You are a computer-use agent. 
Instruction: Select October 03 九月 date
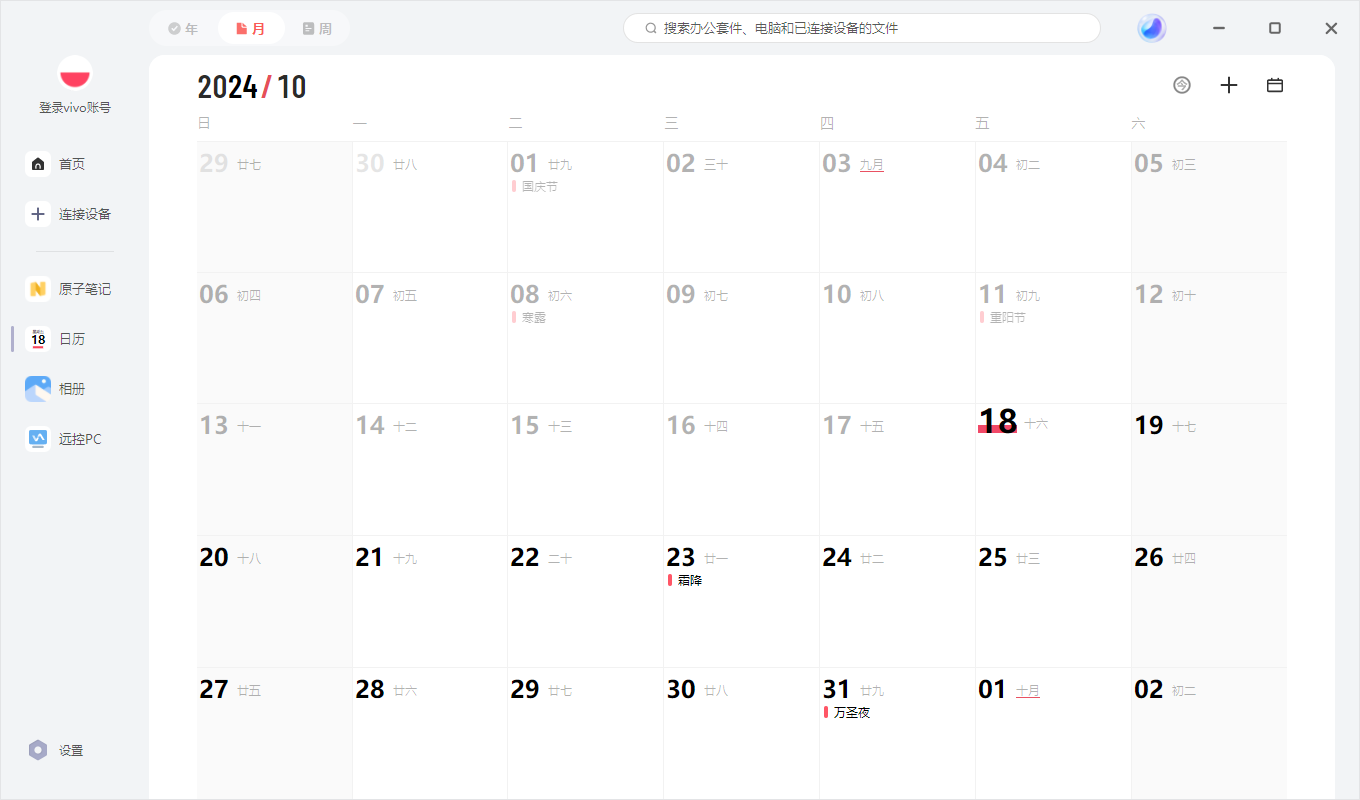click(x=897, y=207)
